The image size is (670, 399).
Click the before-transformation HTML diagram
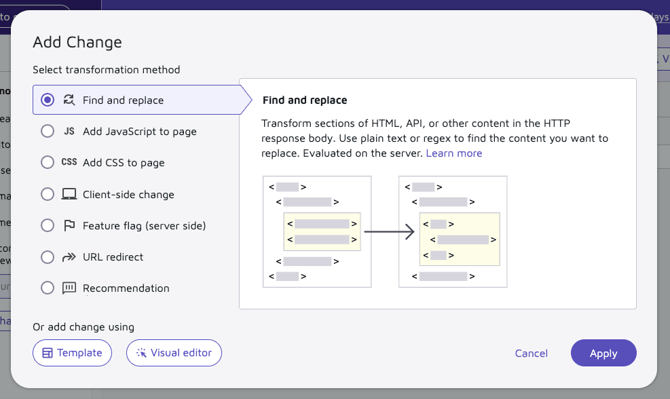coord(317,232)
